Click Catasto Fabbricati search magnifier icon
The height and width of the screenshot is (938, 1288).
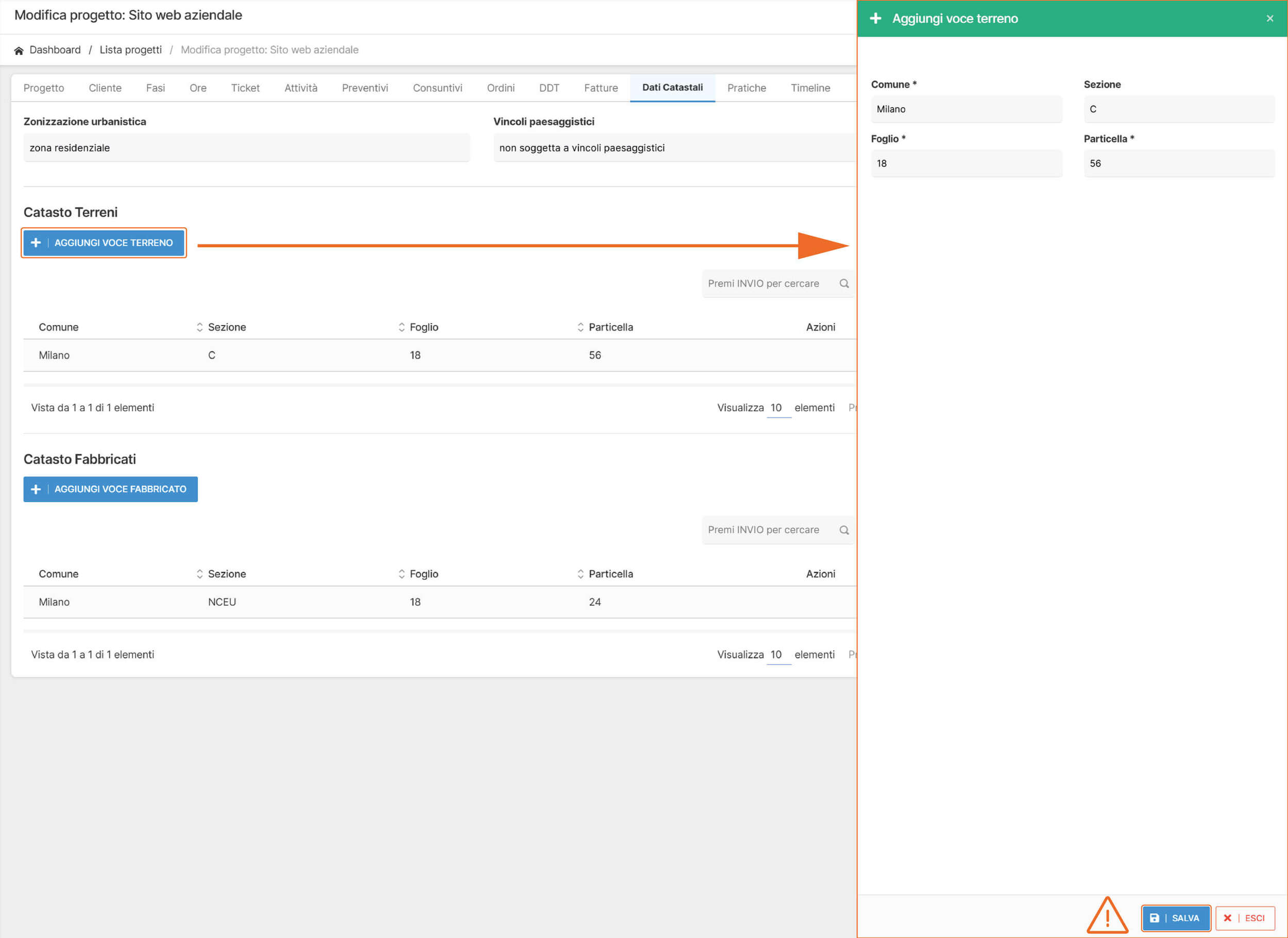pos(844,530)
